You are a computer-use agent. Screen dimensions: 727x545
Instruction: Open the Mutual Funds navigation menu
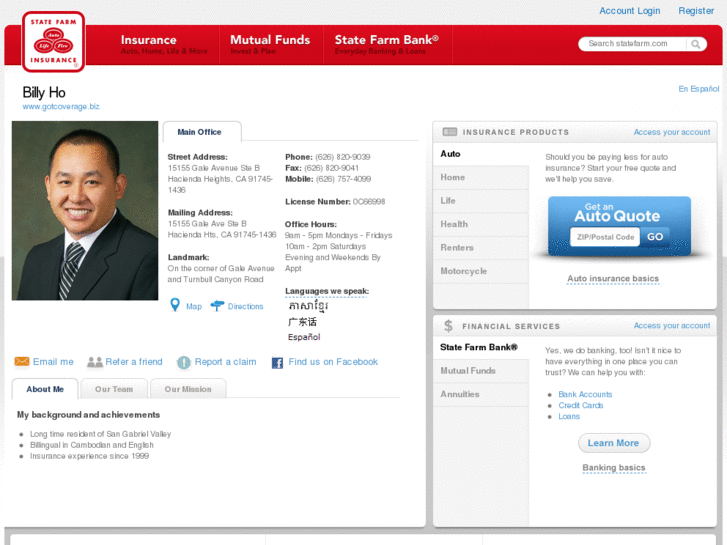[x=270, y=45]
